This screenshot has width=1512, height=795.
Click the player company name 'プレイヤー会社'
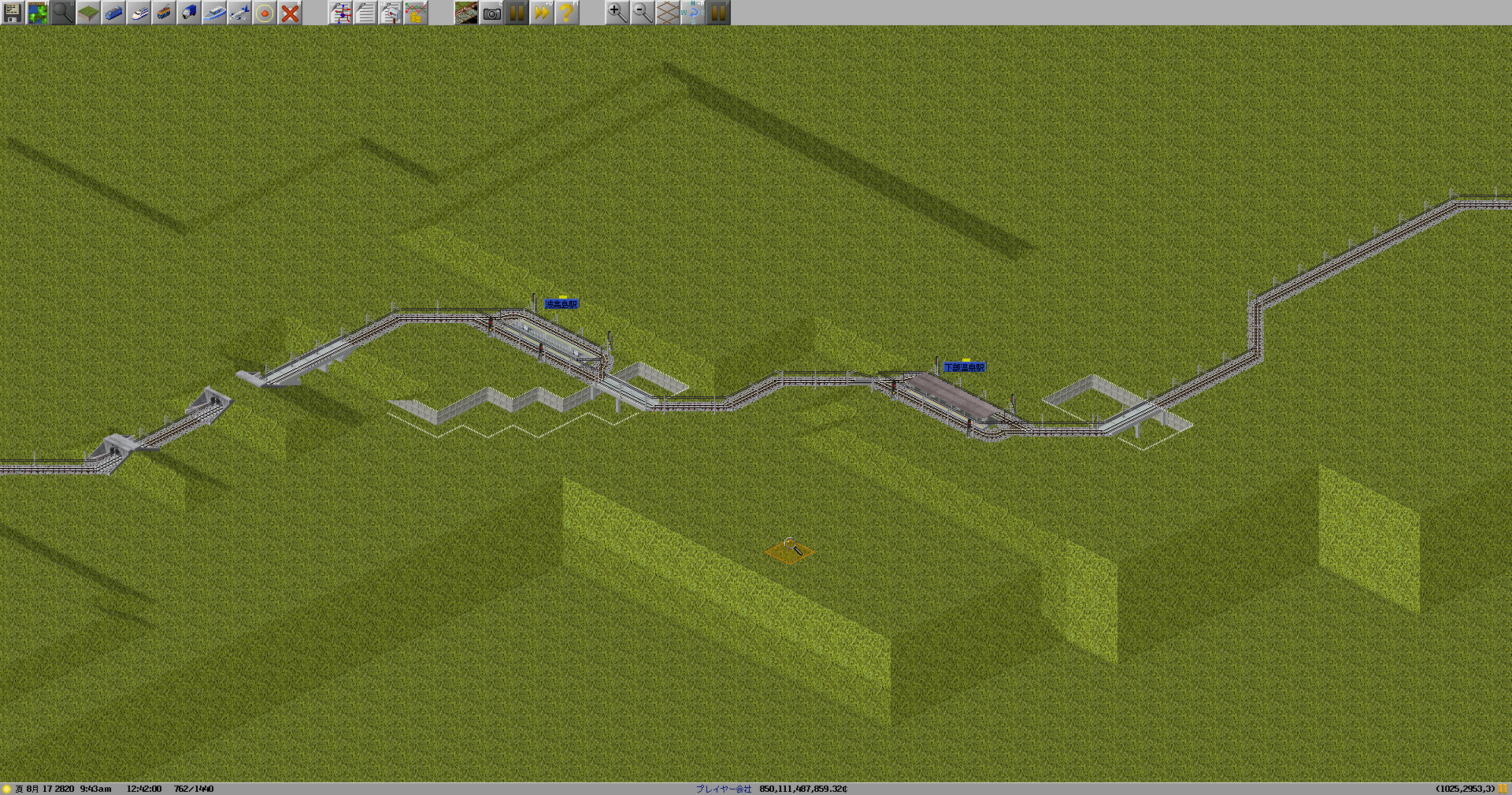pyautogui.click(x=724, y=789)
